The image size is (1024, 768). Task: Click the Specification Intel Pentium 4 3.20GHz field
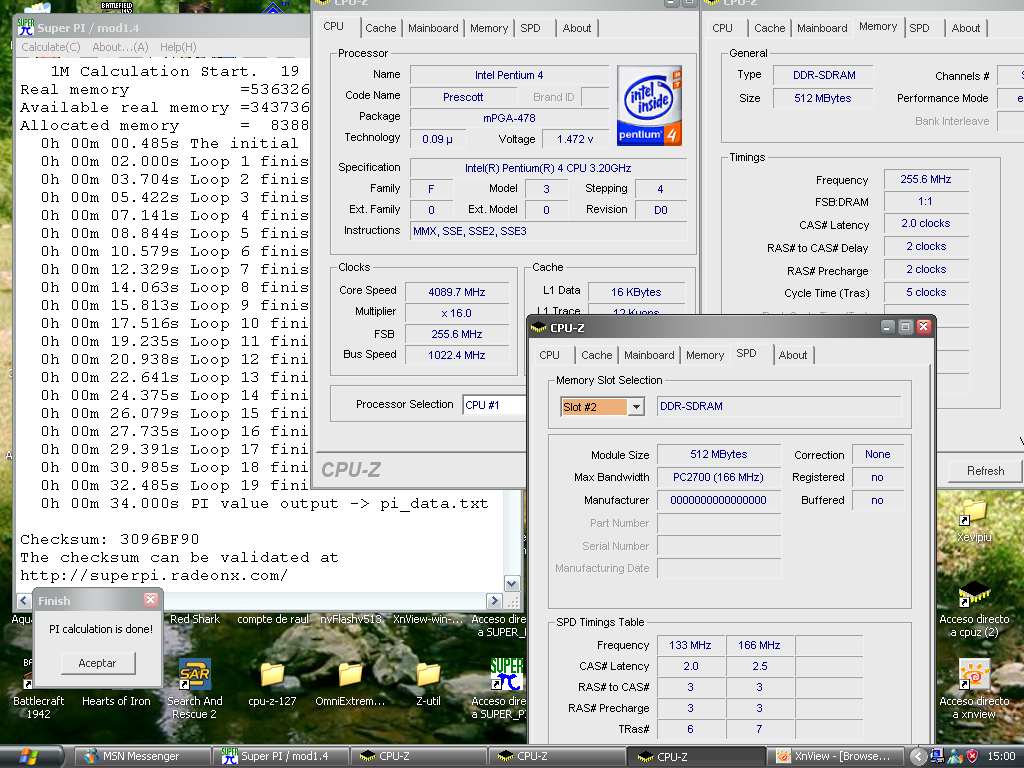(x=548, y=168)
